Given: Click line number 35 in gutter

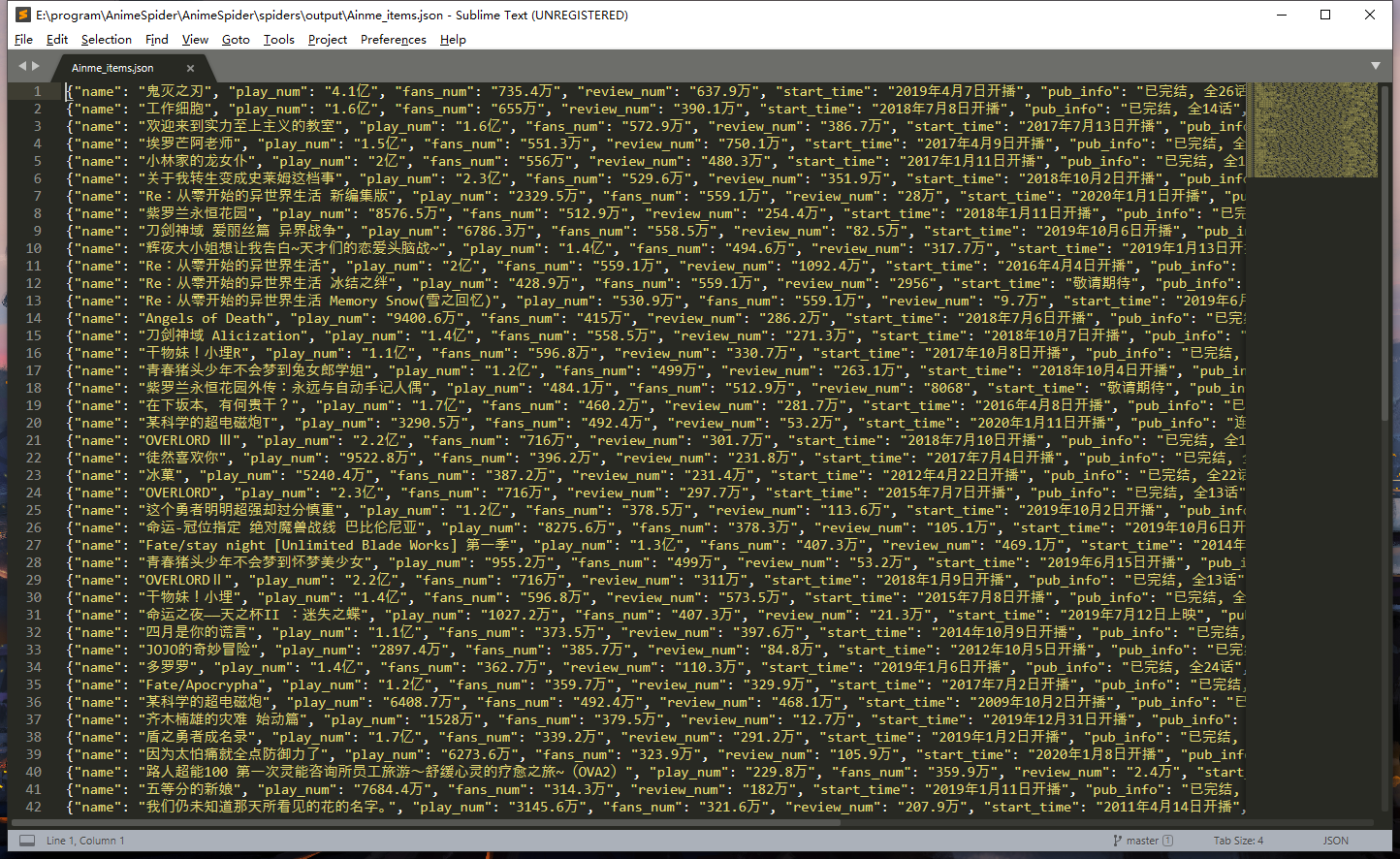Looking at the screenshot, I should 34,684.
